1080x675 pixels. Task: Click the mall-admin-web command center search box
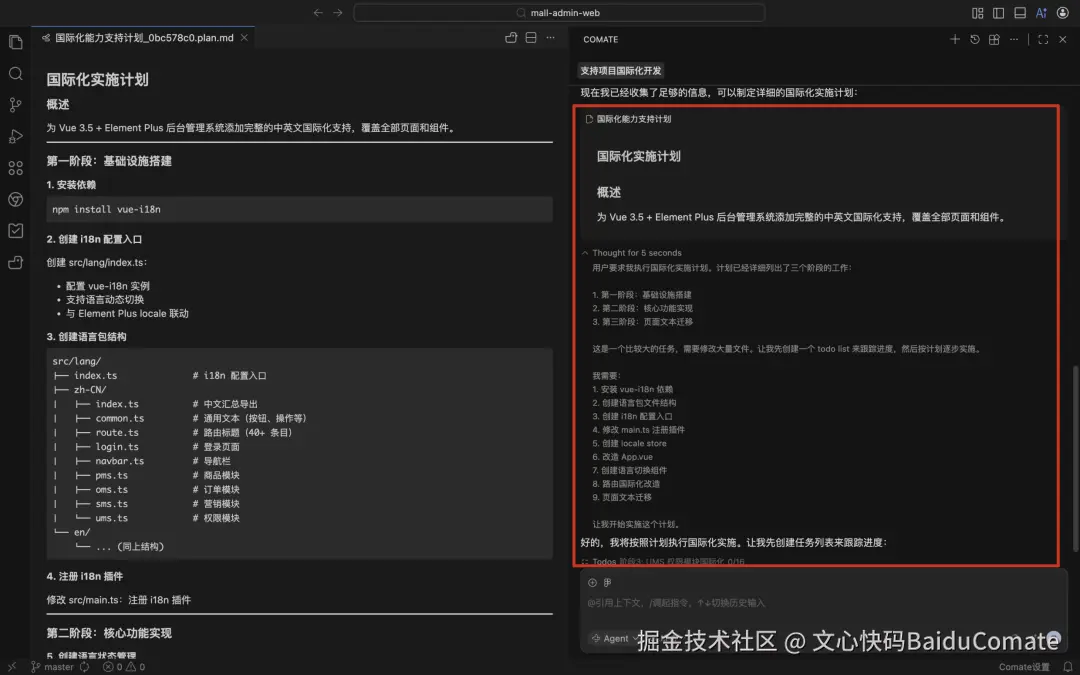pos(559,12)
